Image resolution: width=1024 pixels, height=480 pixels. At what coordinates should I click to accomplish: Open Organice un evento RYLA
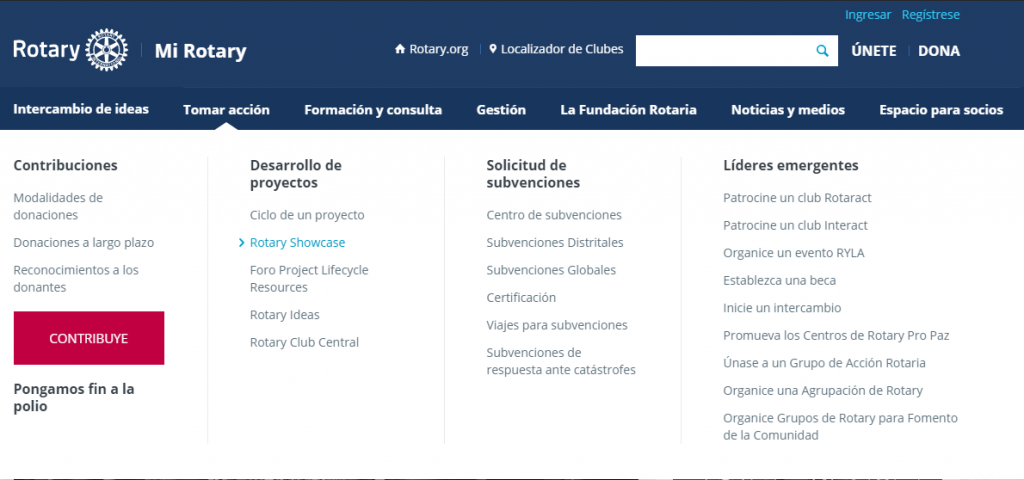point(793,253)
